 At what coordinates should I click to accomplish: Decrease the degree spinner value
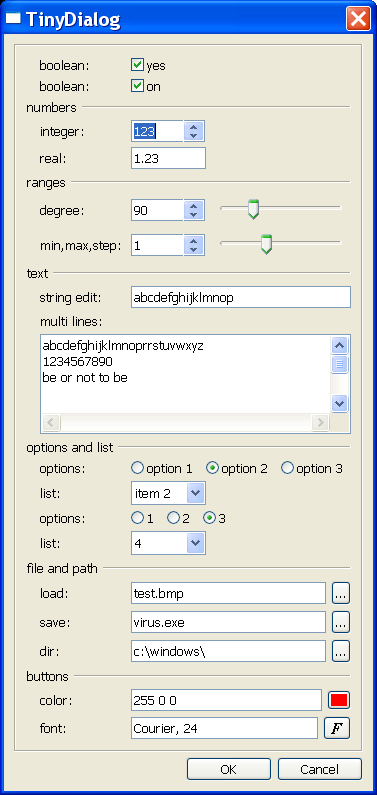(x=193, y=215)
